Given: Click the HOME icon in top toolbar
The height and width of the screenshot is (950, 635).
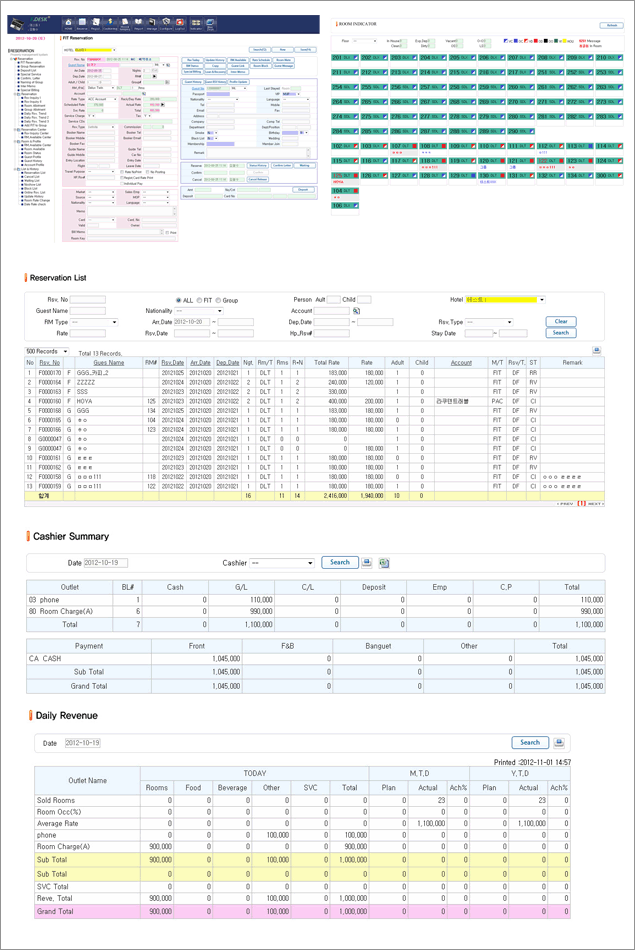Looking at the screenshot, I should click(x=68, y=21).
